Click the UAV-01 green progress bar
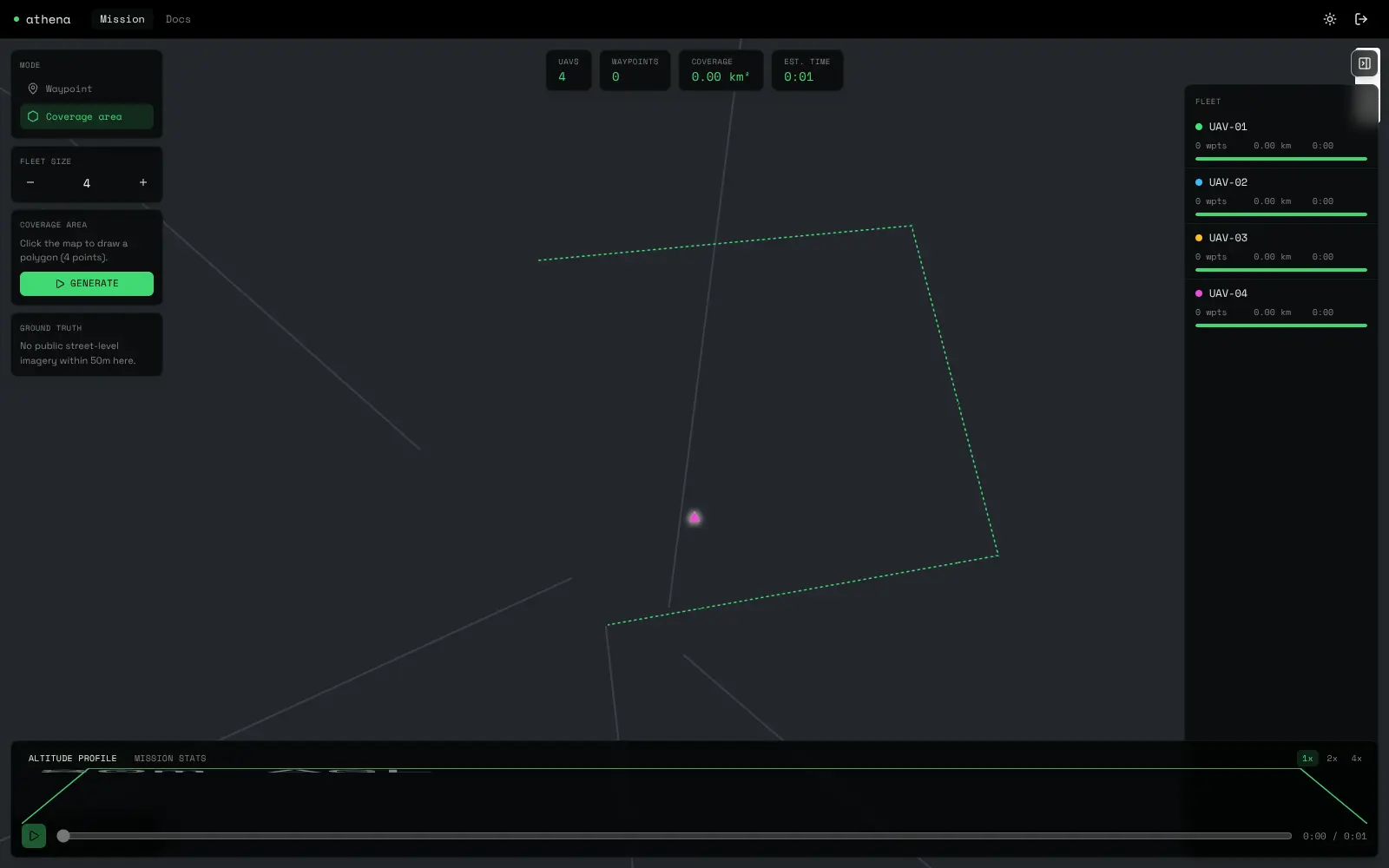 click(x=1281, y=159)
